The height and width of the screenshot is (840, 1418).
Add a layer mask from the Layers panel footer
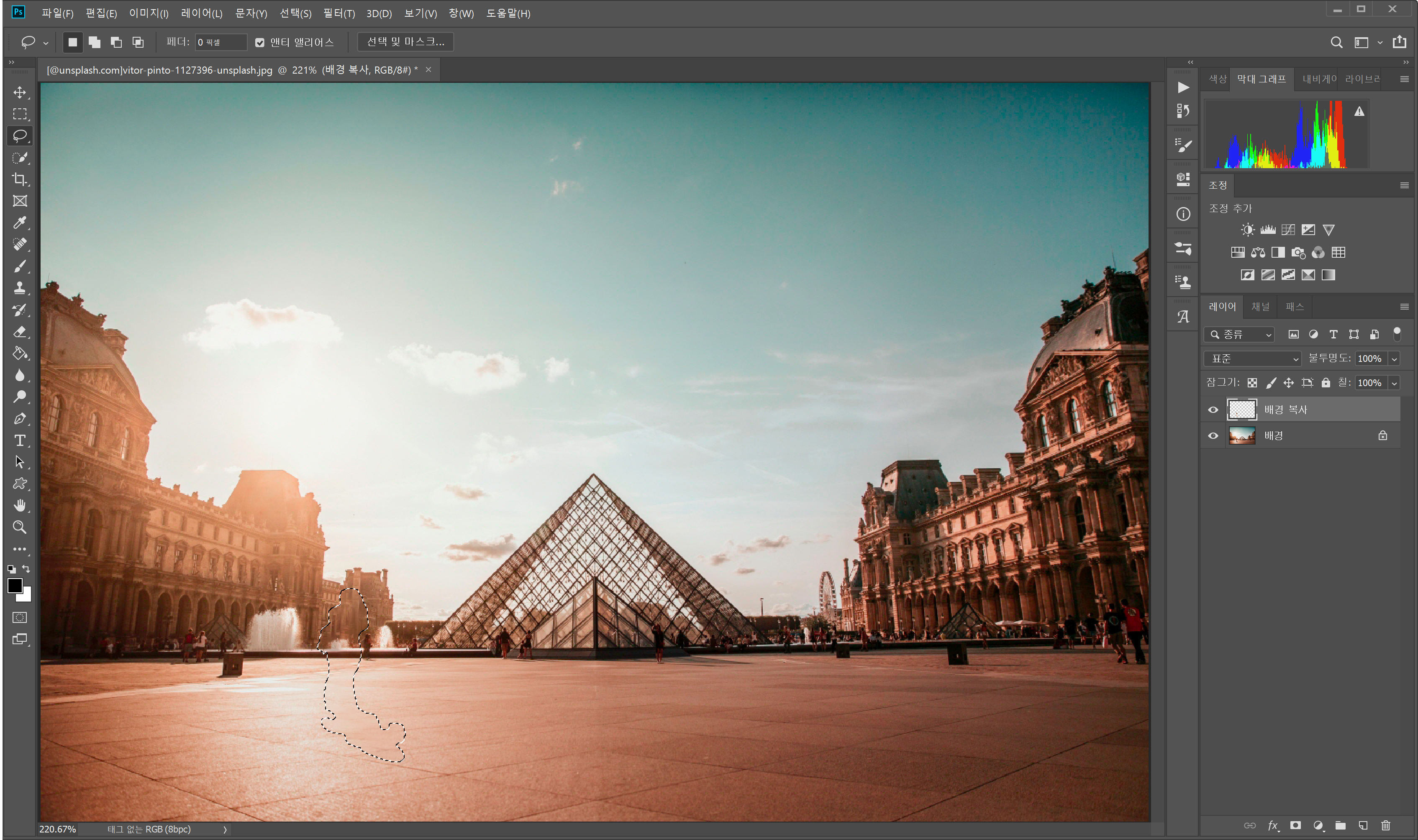pyautogui.click(x=1295, y=825)
